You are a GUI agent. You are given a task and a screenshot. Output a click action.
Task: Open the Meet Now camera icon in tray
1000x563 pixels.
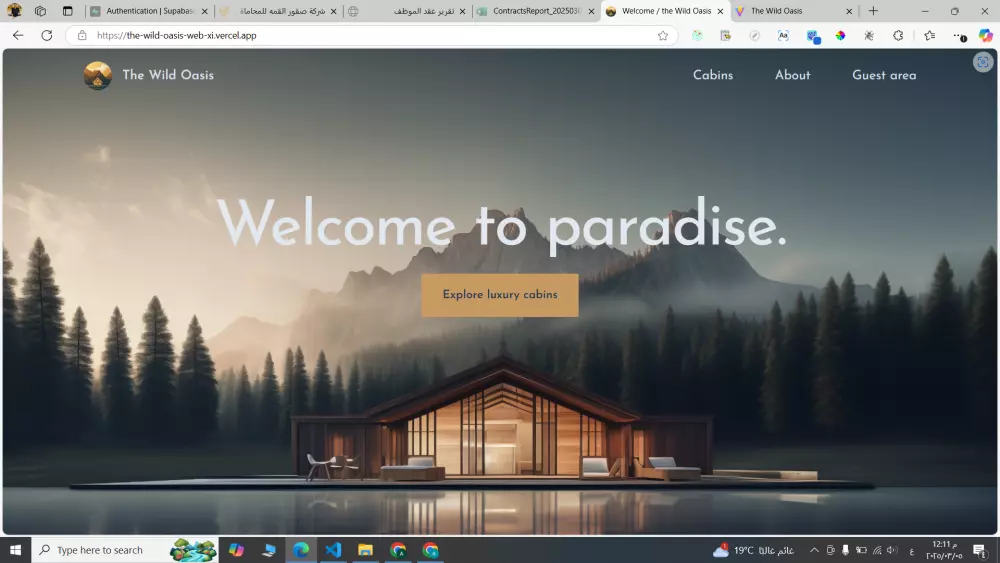[x=830, y=550]
